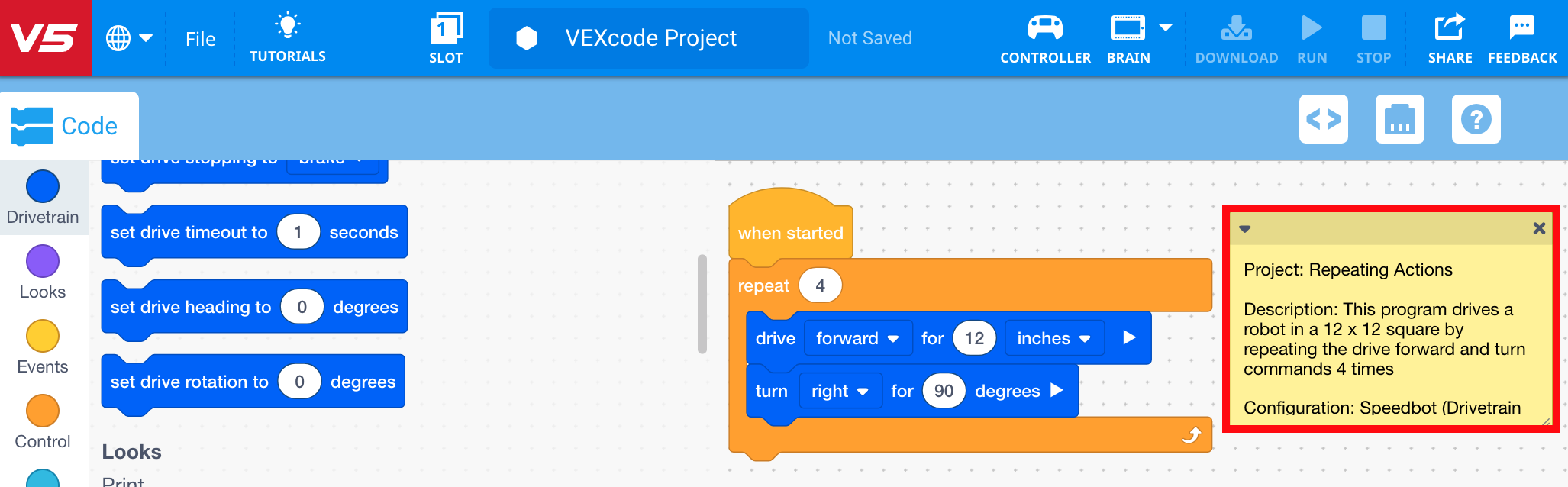1568x487 pixels.
Task: Open the Help question mark icon
Action: point(1475,119)
